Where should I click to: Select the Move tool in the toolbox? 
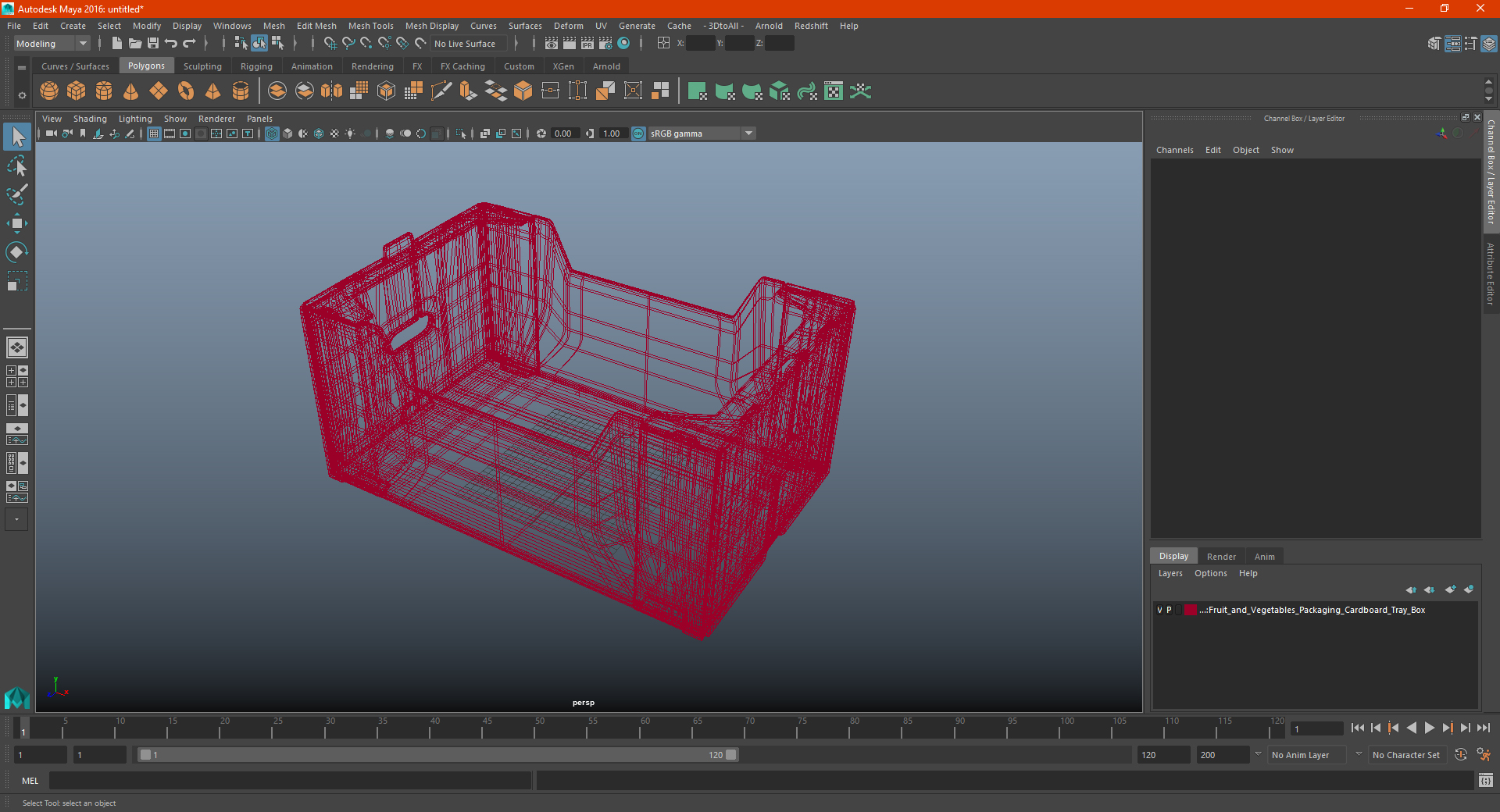16,223
